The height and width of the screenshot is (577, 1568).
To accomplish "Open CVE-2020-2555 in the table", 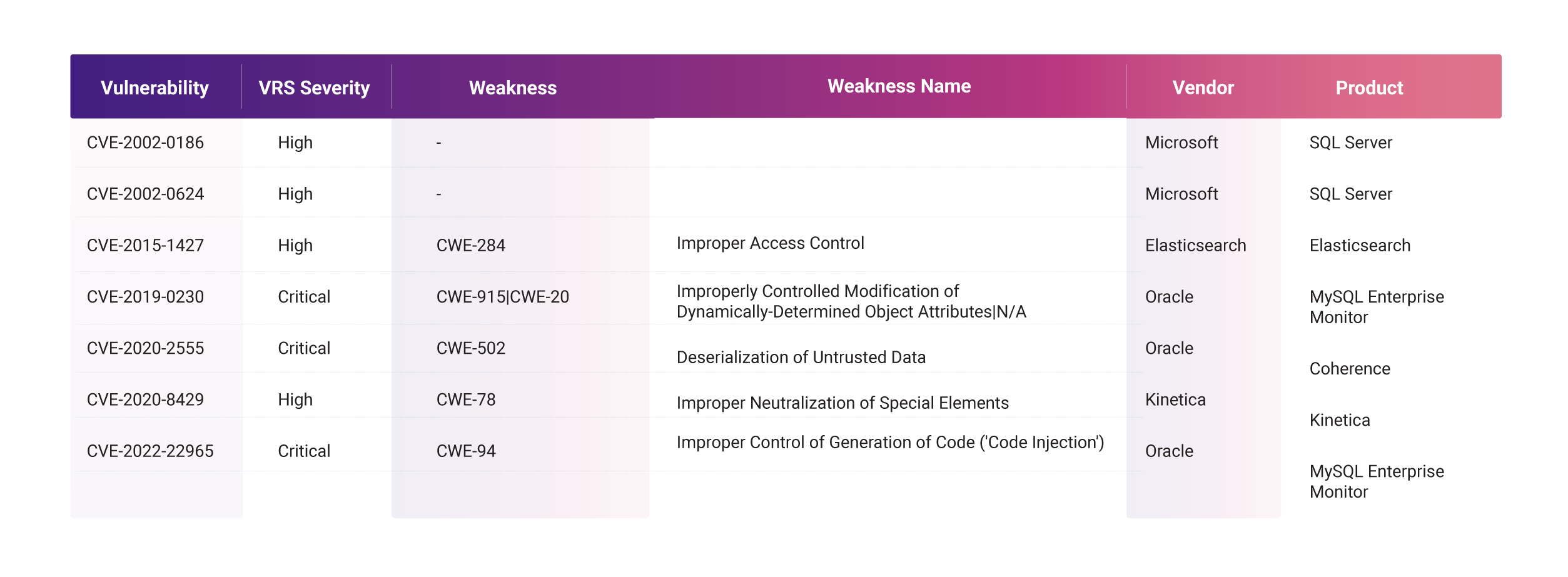I will (145, 348).
